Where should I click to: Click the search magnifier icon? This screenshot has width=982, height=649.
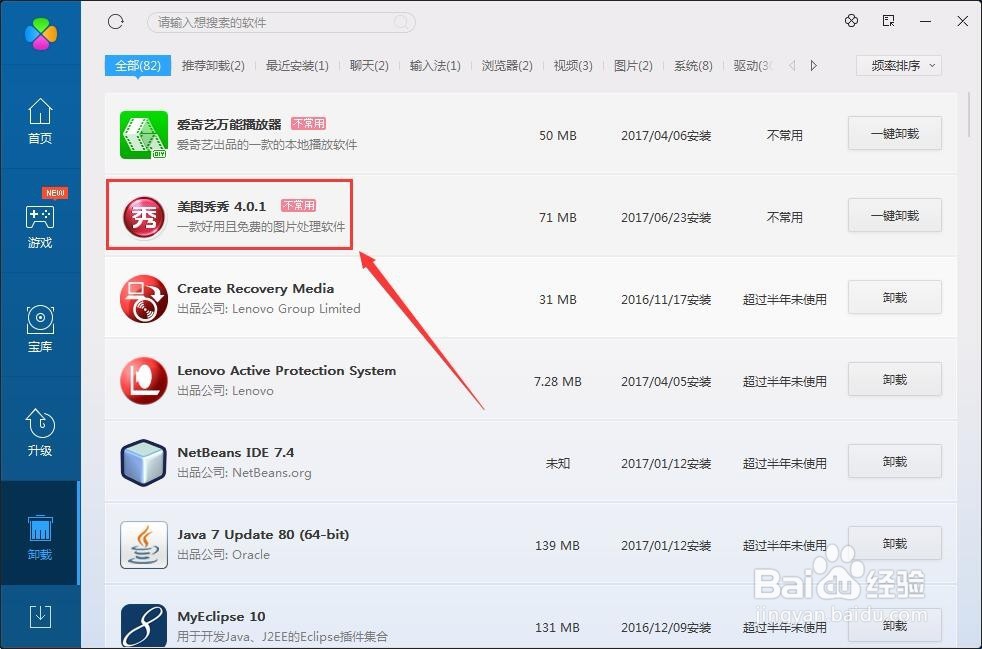coord(400,23)
